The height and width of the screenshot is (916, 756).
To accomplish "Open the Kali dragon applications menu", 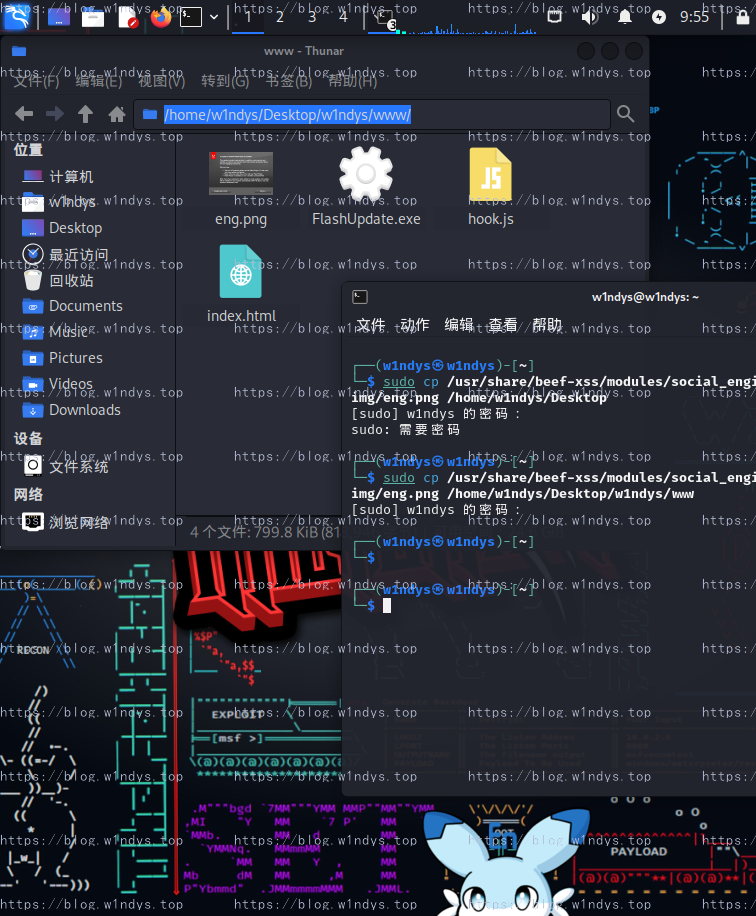I will 16,16.
